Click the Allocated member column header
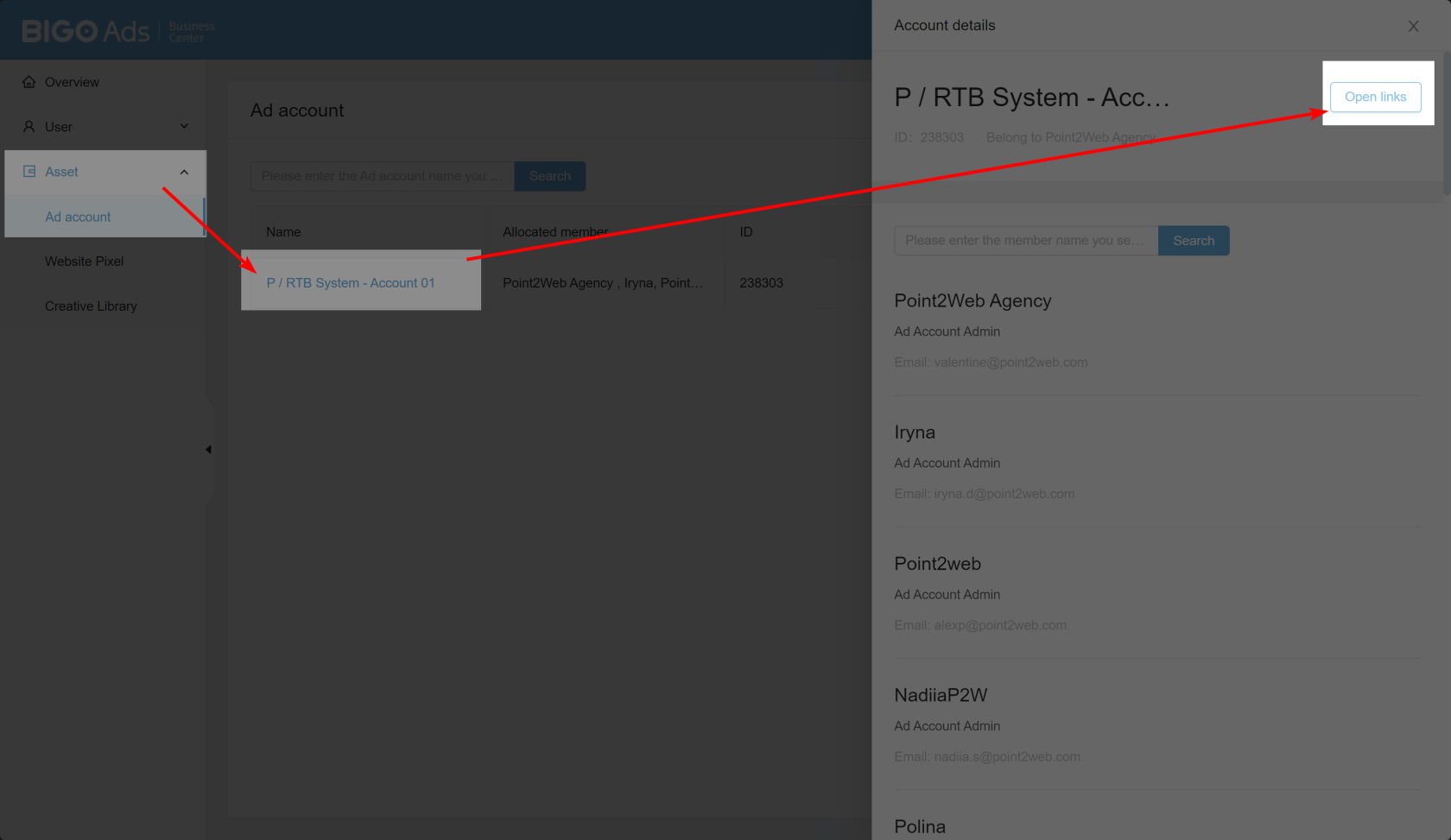 [555, 232]
